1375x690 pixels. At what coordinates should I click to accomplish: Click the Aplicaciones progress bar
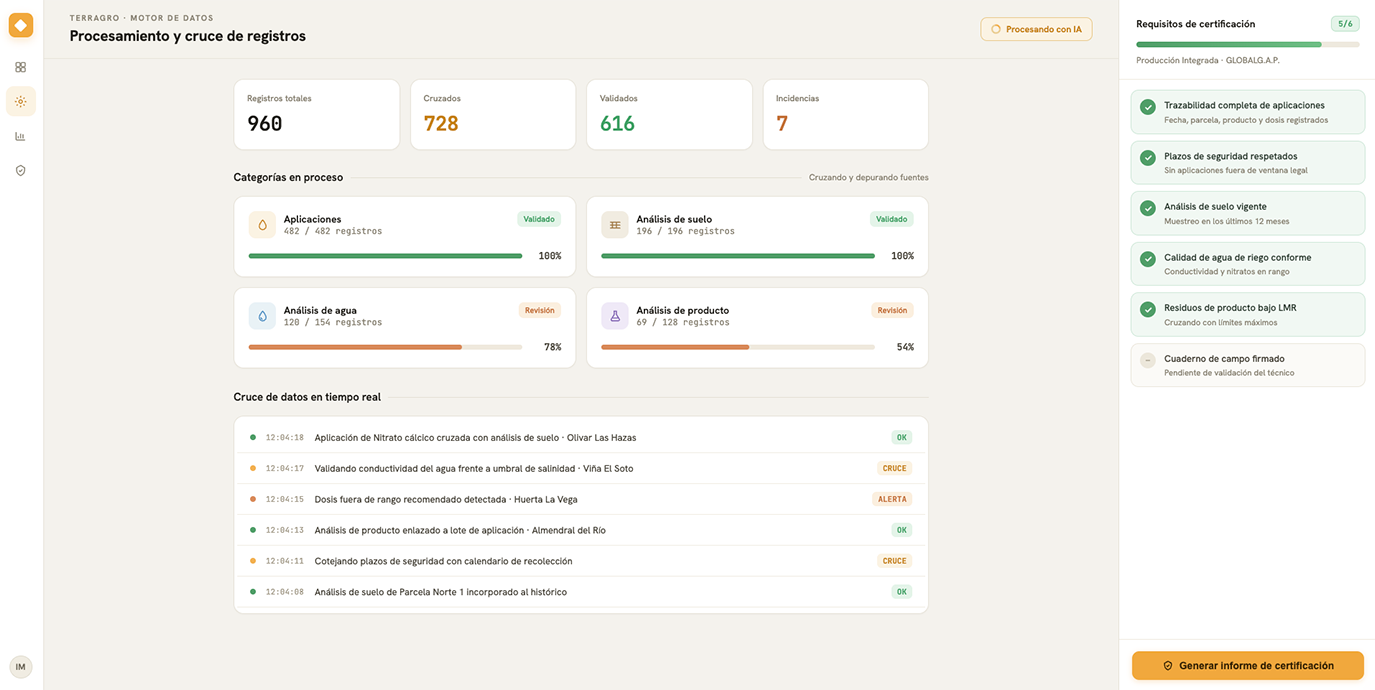coord(385,256)
